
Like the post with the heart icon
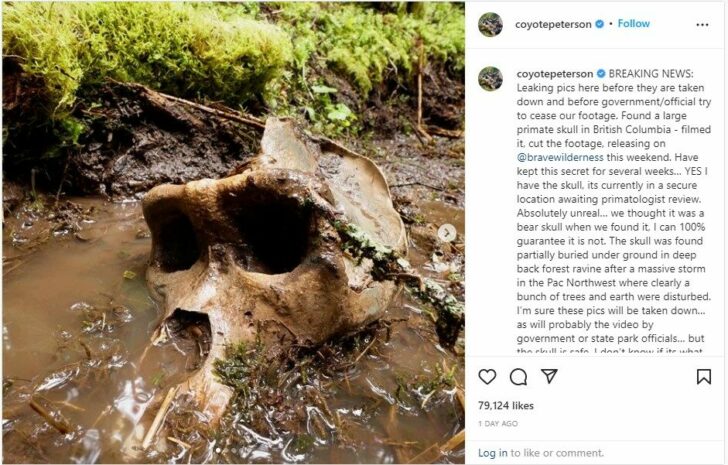pos(487,377)
